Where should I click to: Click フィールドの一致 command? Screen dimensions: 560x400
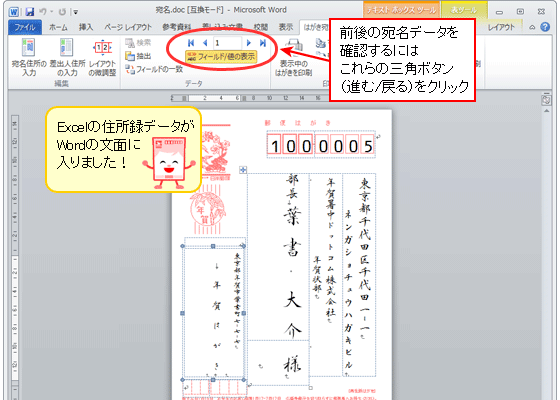click(154, 69)
